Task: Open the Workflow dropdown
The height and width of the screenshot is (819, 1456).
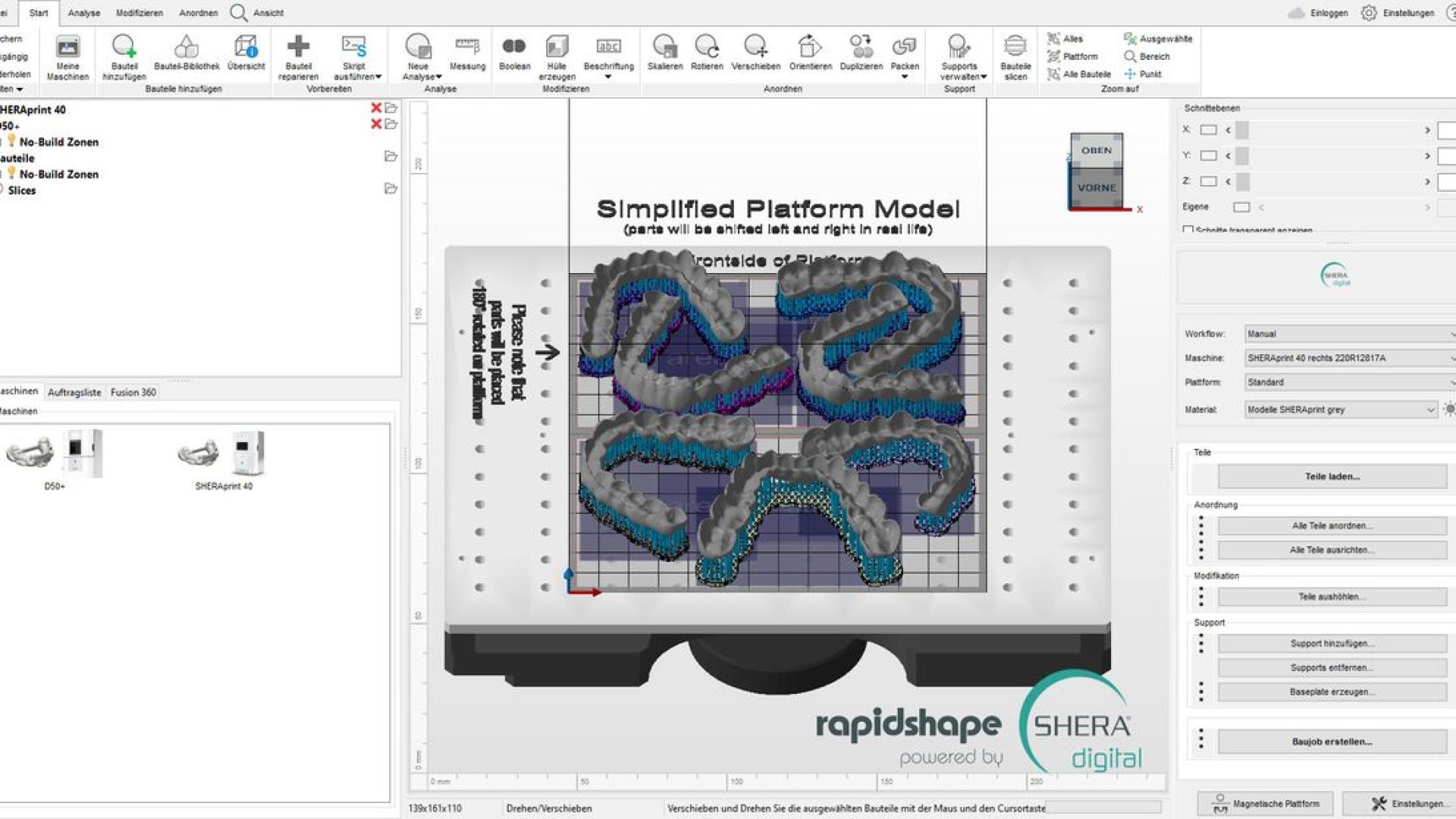Action: pos(1350,334)
